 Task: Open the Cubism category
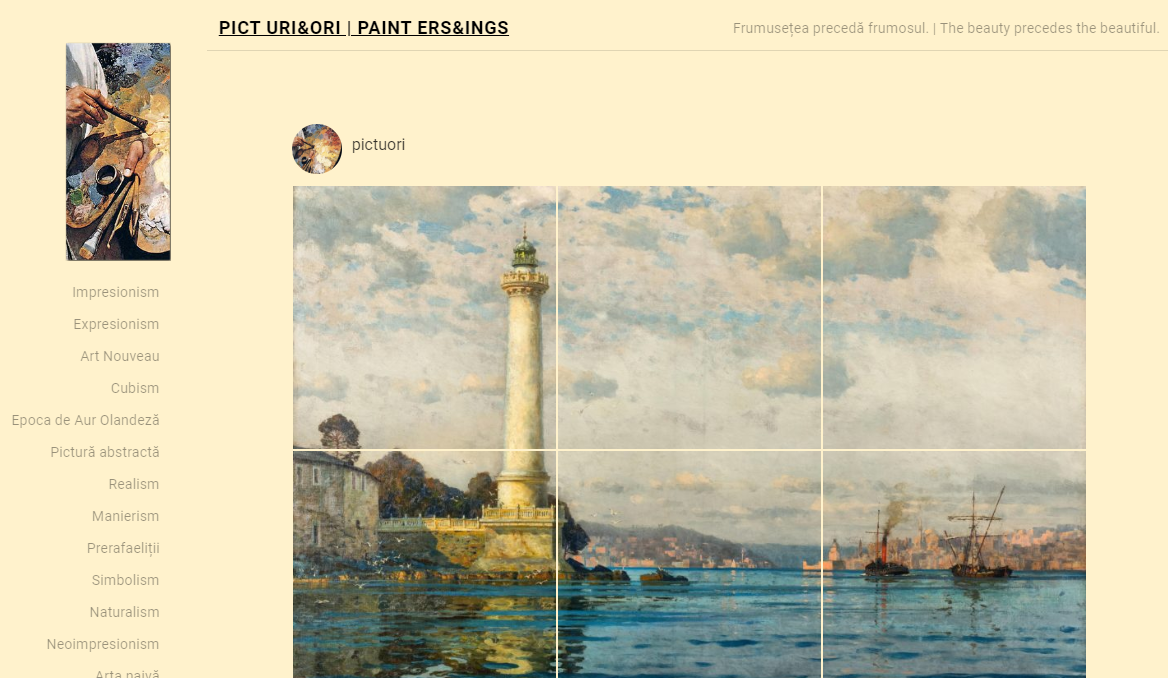(135, 388)
